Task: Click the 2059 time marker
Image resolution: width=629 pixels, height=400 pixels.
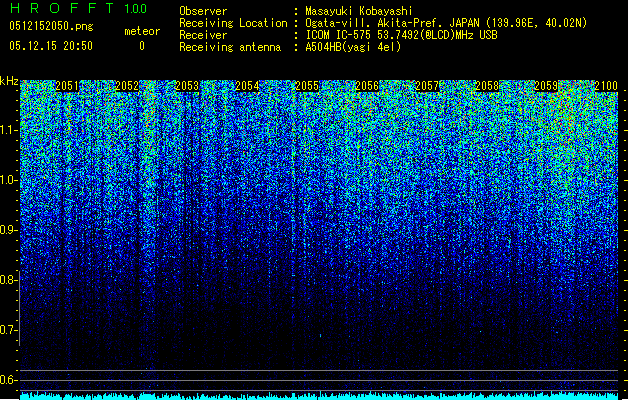Action: point(547,86)
